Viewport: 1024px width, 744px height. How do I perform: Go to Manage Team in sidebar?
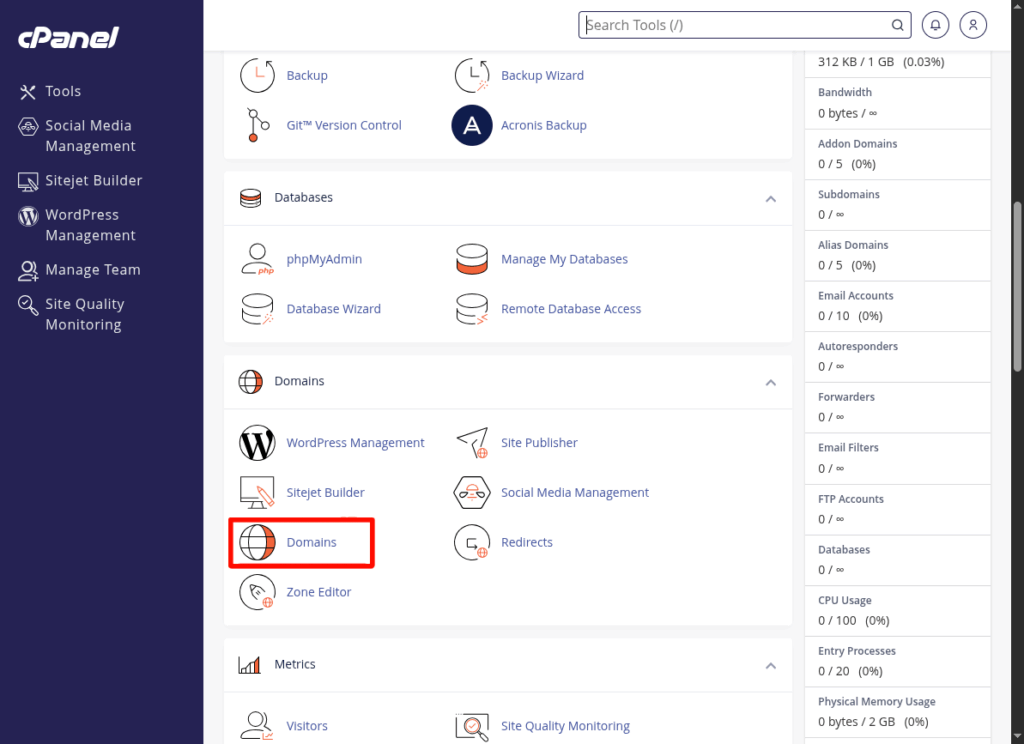92,270
